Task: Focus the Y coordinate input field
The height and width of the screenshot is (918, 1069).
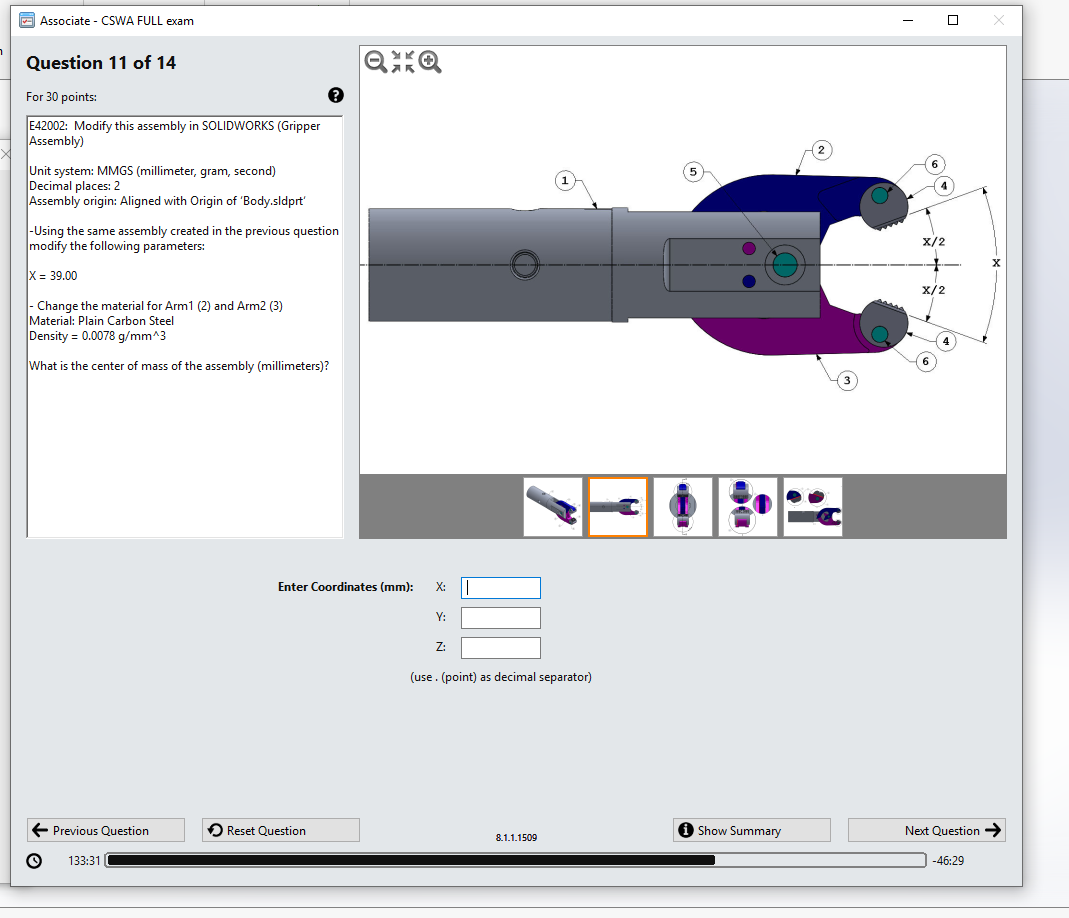Action: click(500, 618)
